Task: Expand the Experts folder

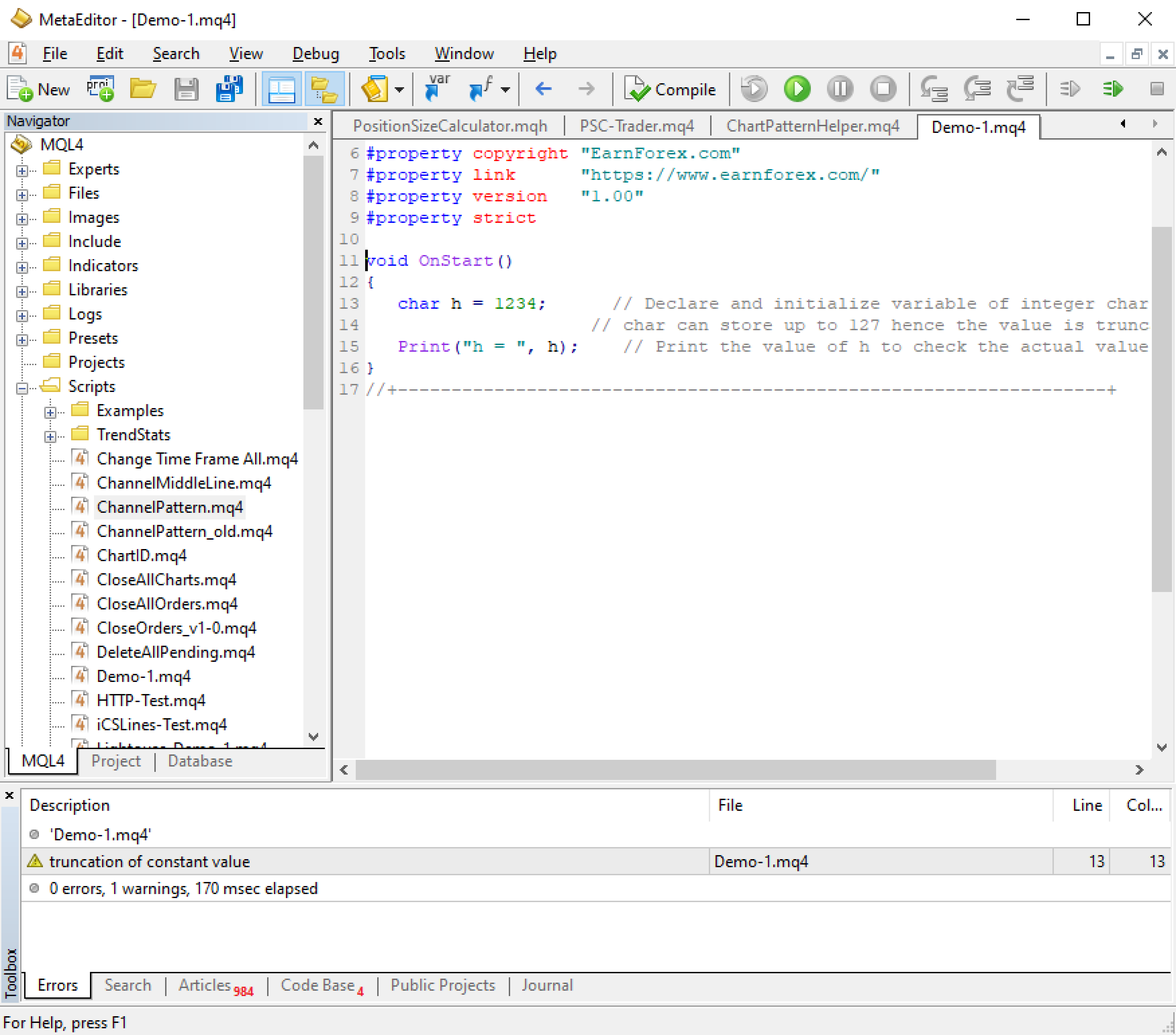Action: [x=22, y=170]
